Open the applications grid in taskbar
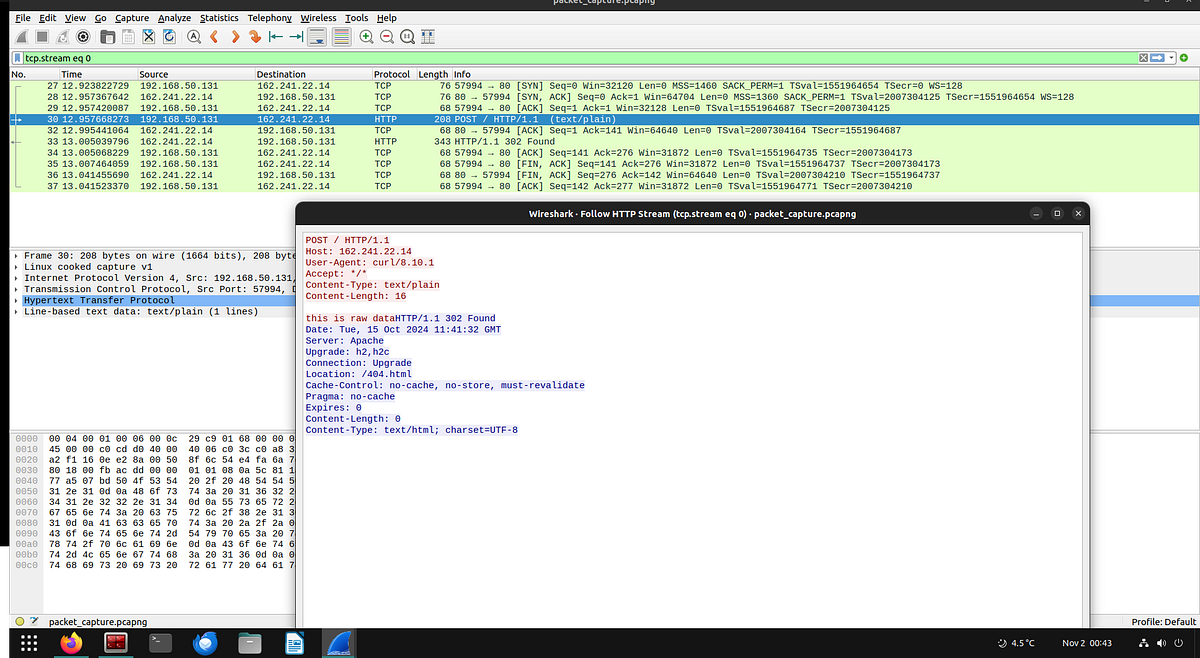Image resolution: width=1200 pixels, height=658 pixels. pos(29,643)
